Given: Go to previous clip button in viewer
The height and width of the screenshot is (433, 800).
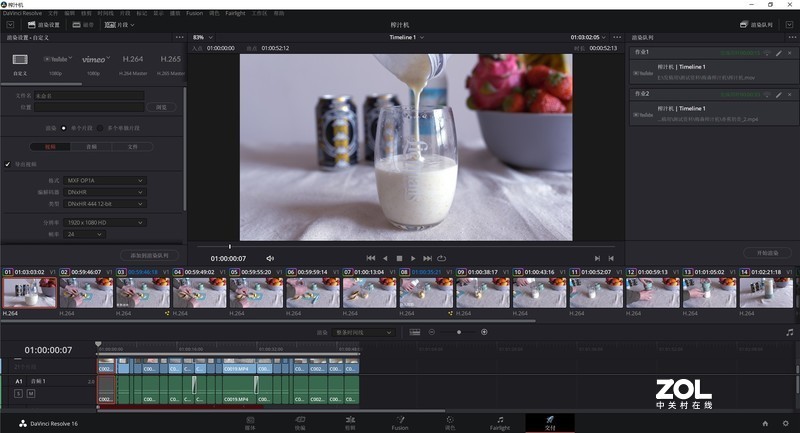Looking at the screenshot, I should (611, 258).
